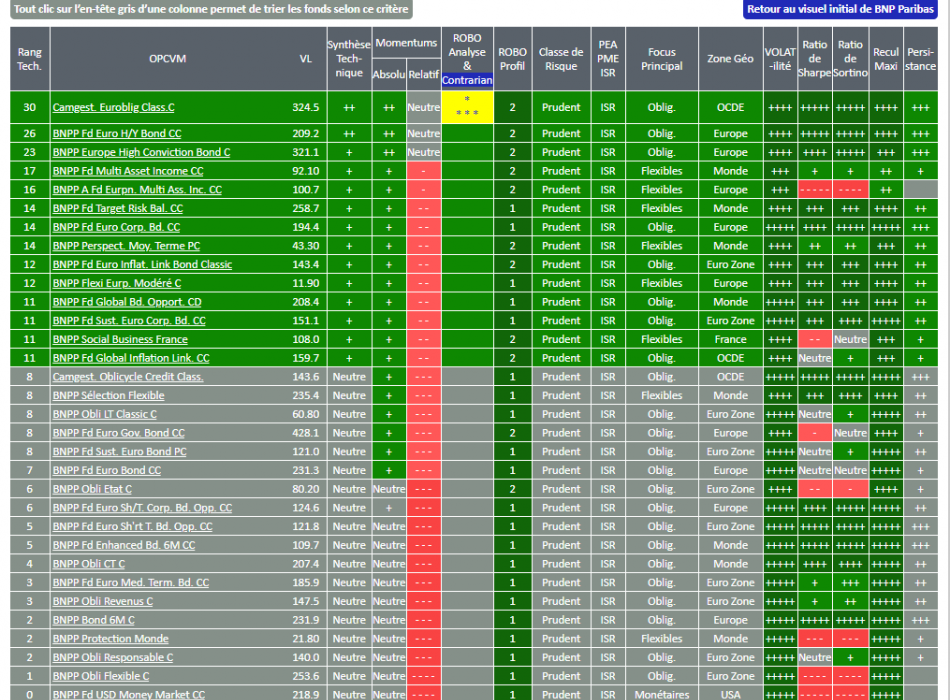
Task: Open the BNPP Flexi Eurp. Modéré C link
Action: click(x=117, y=283)
